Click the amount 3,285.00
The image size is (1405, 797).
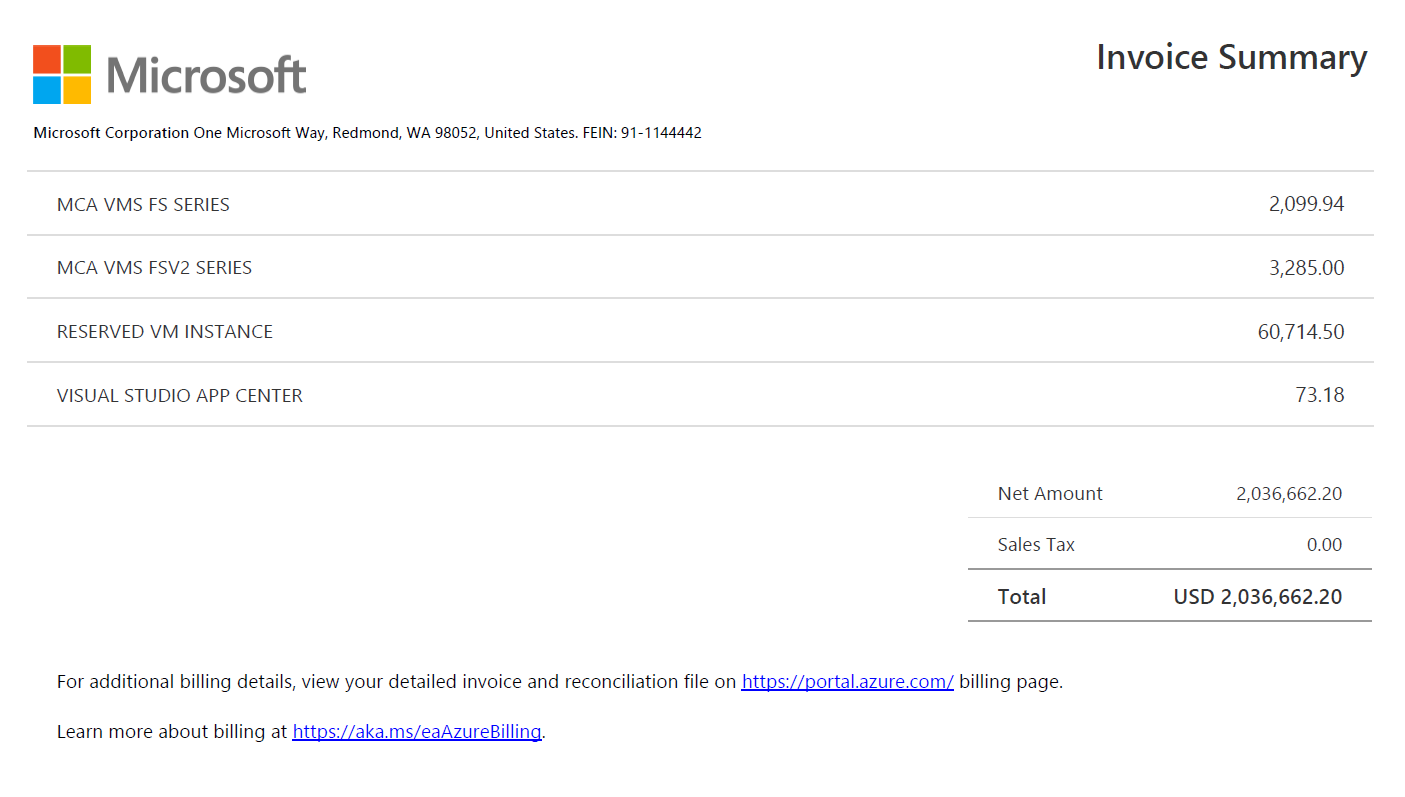coord(1307,268)
